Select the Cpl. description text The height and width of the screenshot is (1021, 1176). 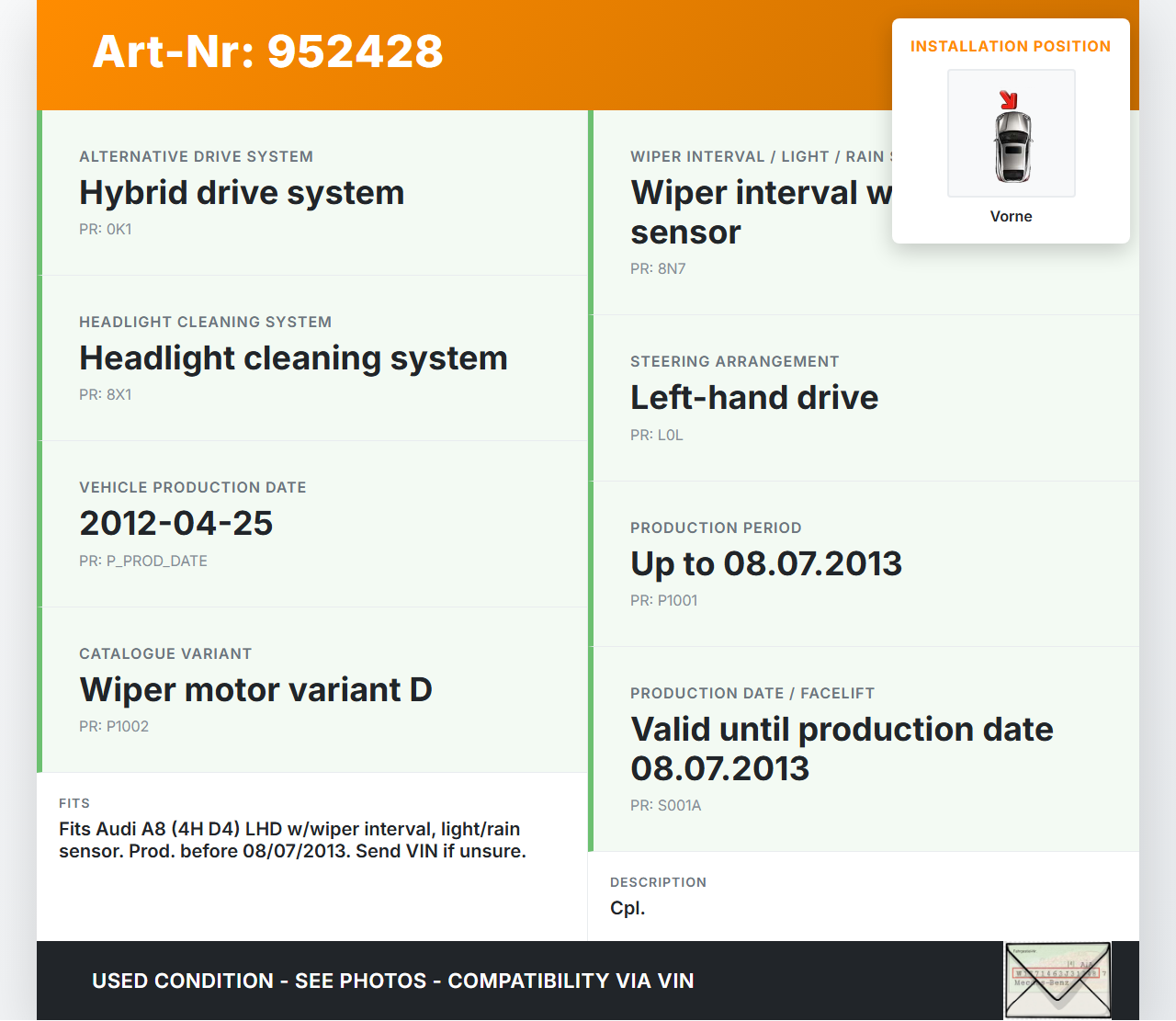point(628,908)
